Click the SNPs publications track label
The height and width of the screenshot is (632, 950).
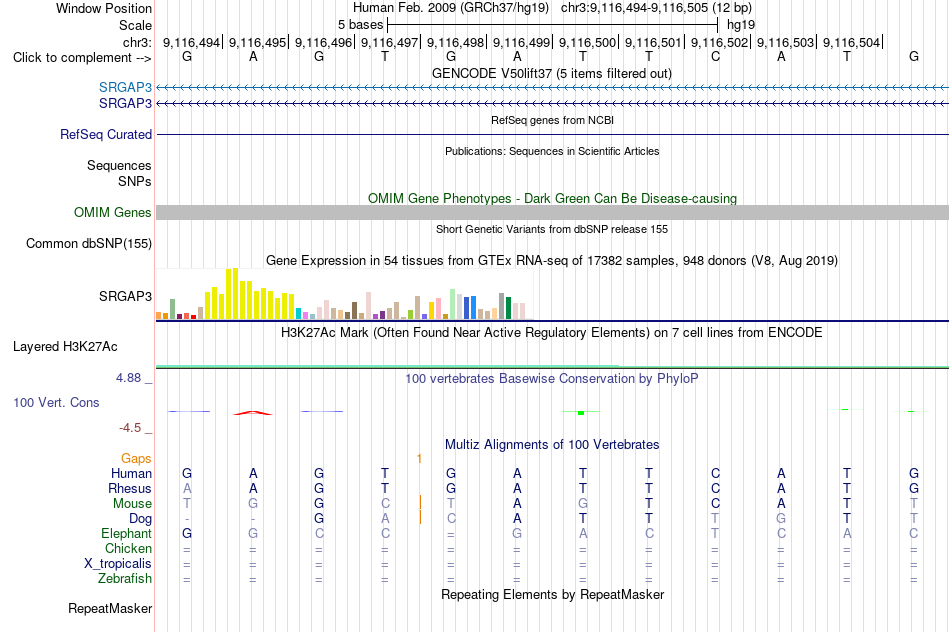click(x=135, y=181)
